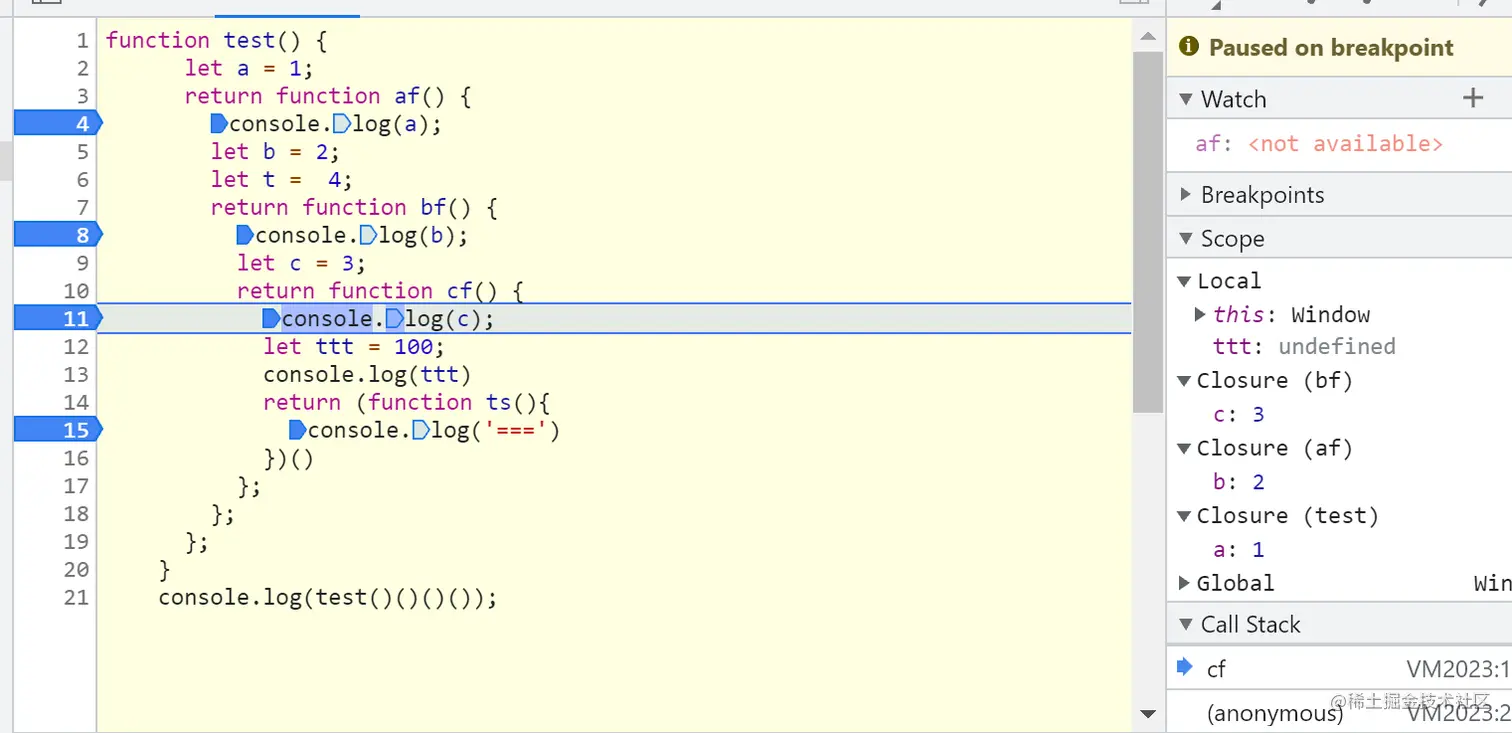Click the 'Paused on breakpoint' status message
The height and width of the screenshot is (733, 1512).
pyautogui.click(x=1331, y=47)
